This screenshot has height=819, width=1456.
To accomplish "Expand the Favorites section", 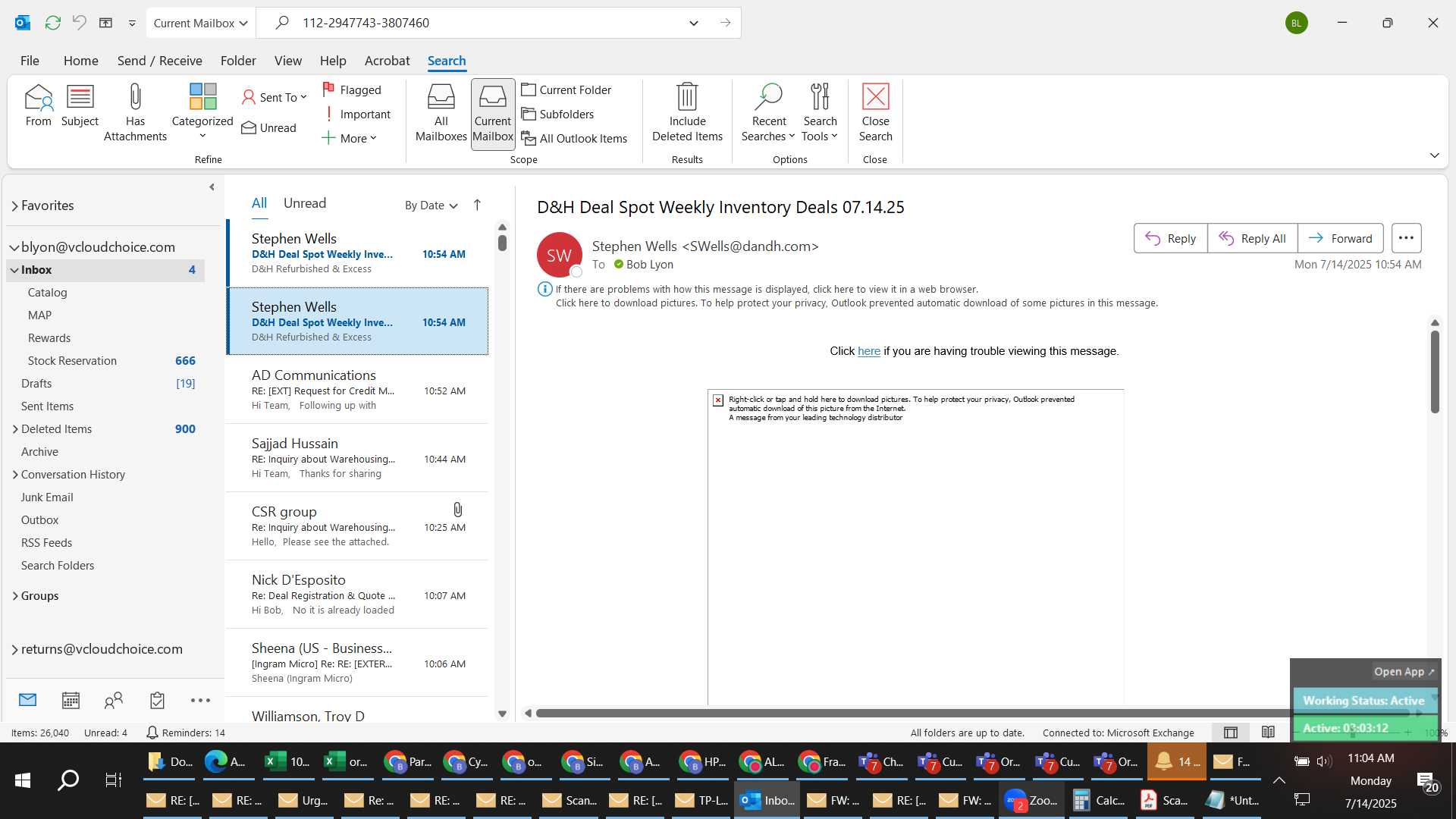I will (14, 206).
